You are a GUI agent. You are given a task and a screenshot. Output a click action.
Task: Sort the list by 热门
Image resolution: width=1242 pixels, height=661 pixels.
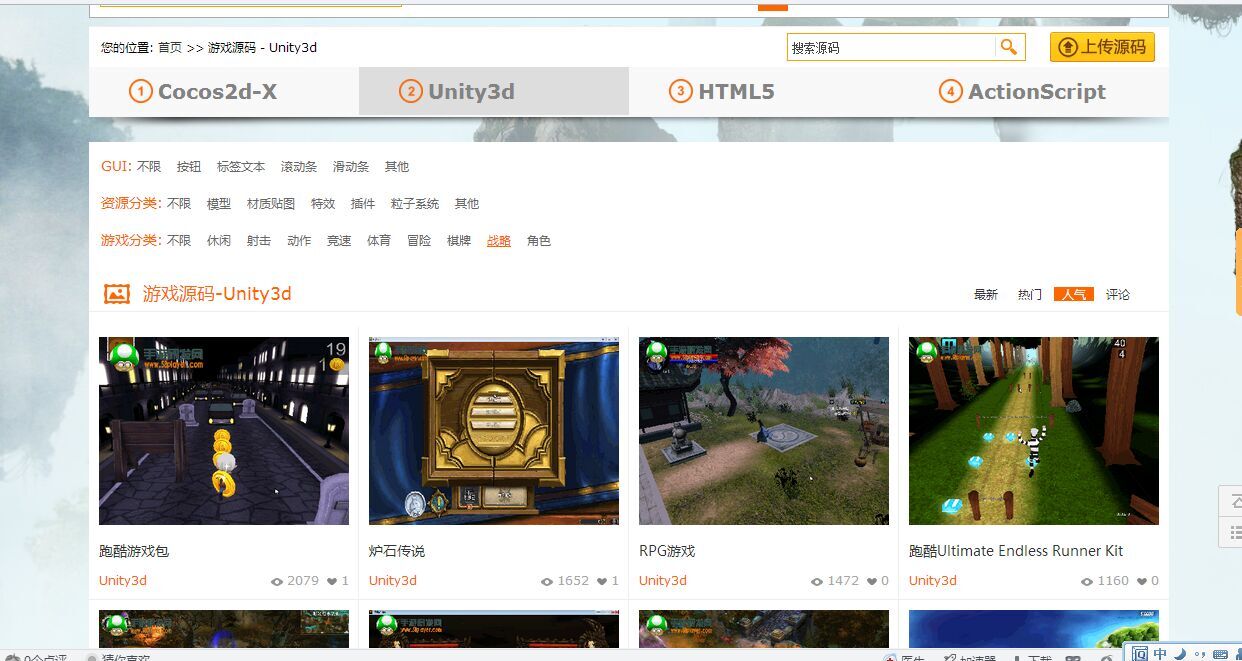point(1030,295)
